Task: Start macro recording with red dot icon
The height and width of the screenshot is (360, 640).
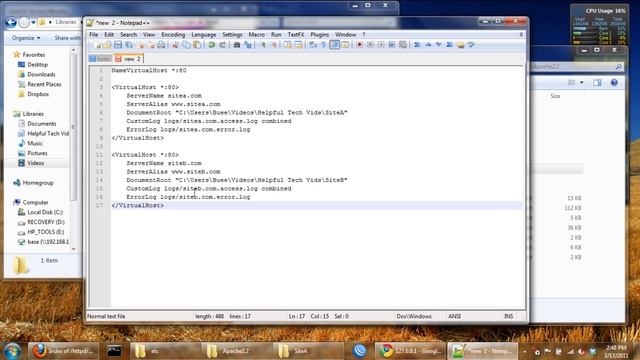Action: click(x=360, y=45)
